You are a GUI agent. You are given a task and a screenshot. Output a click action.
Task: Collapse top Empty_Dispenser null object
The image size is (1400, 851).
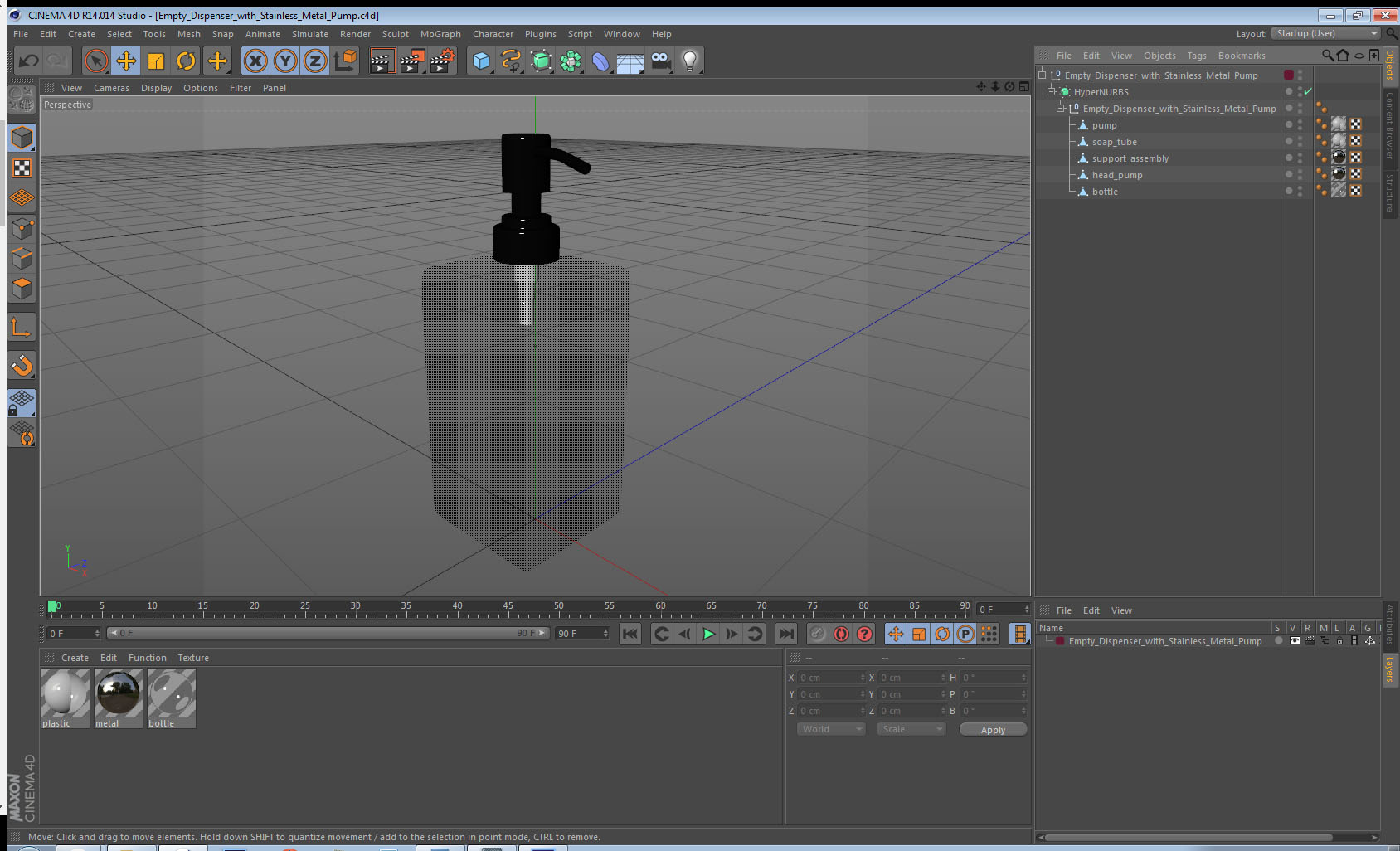pyautogui.click(x=1042, y=75)
